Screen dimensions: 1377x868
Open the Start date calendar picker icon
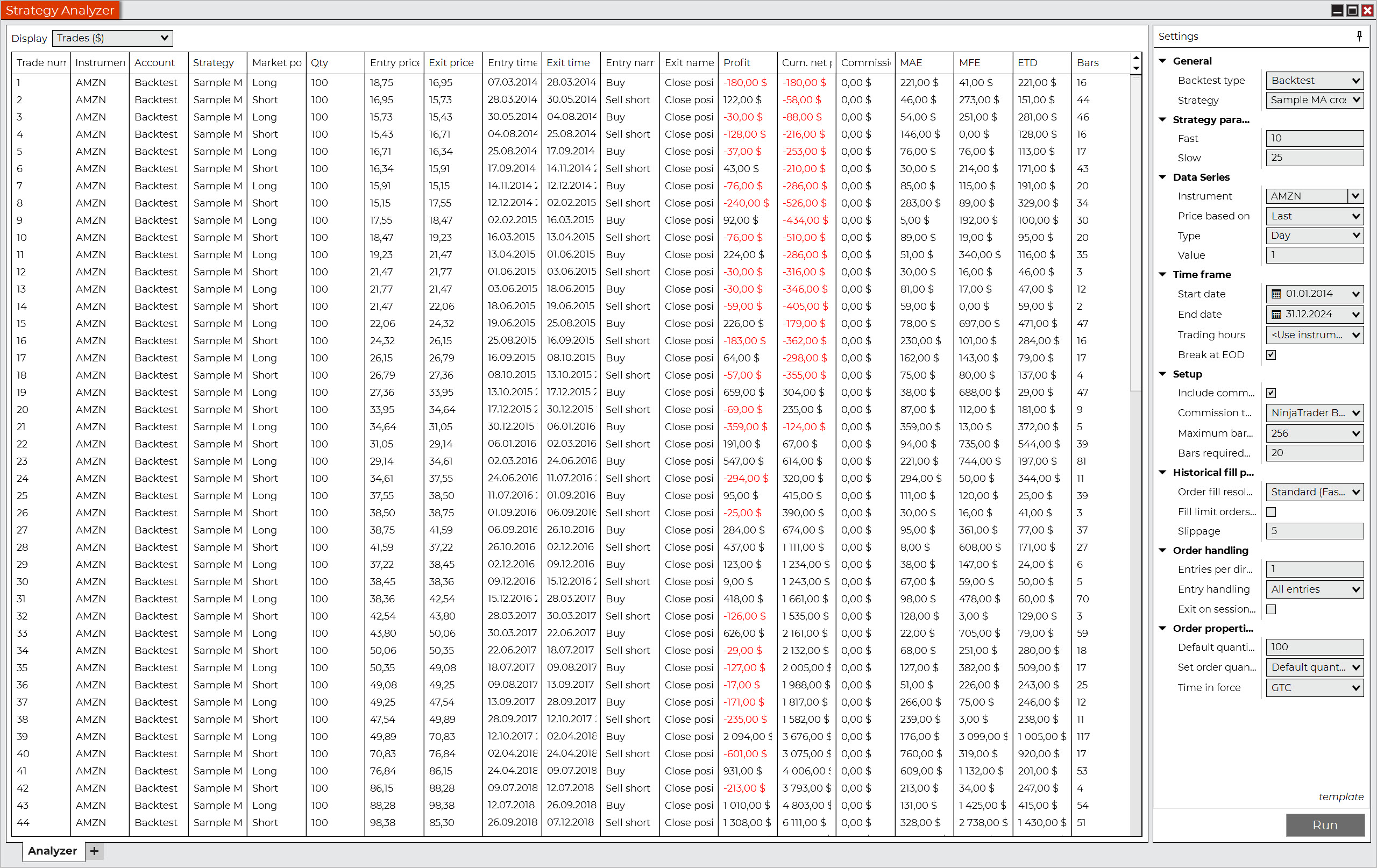(x=1276, y=294)
